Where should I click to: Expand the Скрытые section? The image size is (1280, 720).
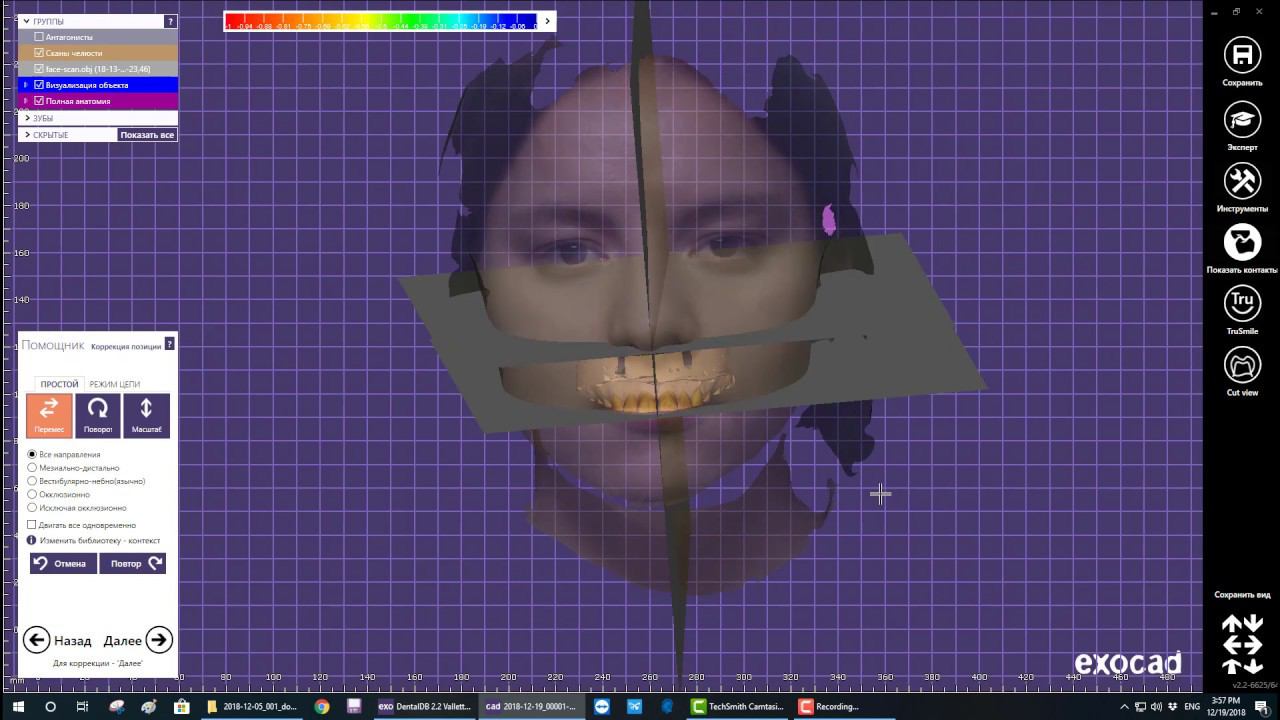27,135
